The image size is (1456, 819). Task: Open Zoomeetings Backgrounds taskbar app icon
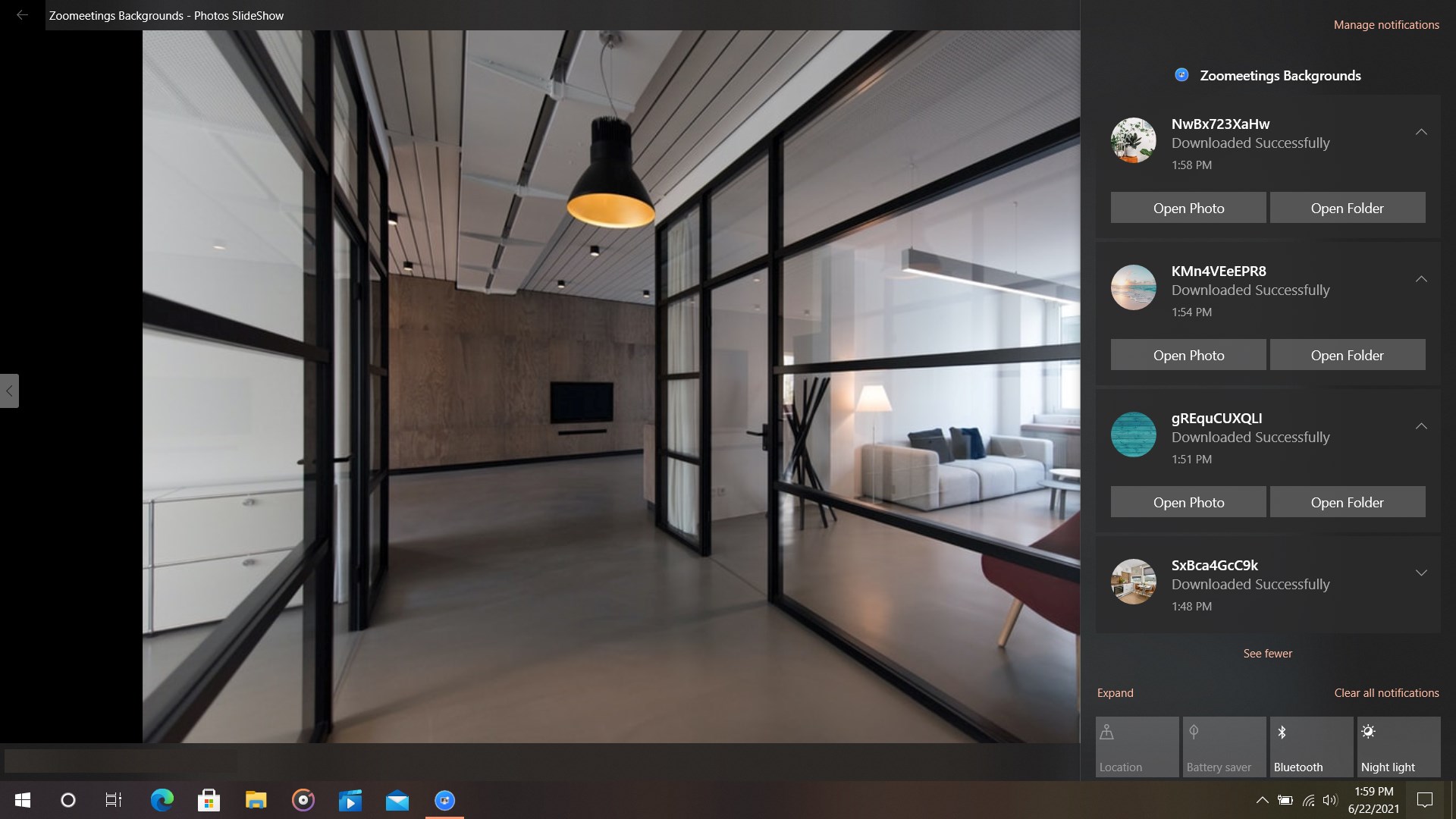444,801
